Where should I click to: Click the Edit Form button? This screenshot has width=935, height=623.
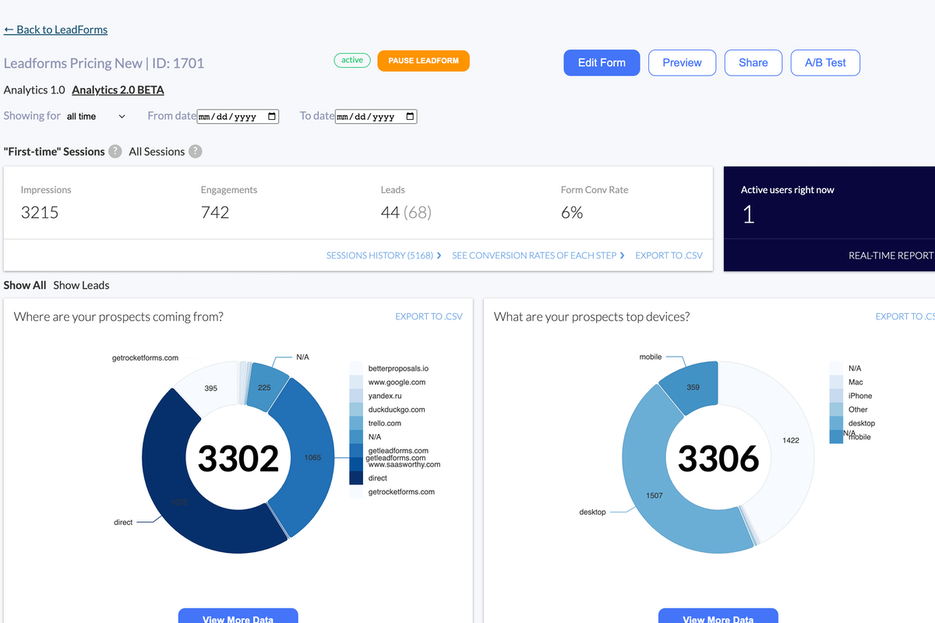[x=601, y=62]
